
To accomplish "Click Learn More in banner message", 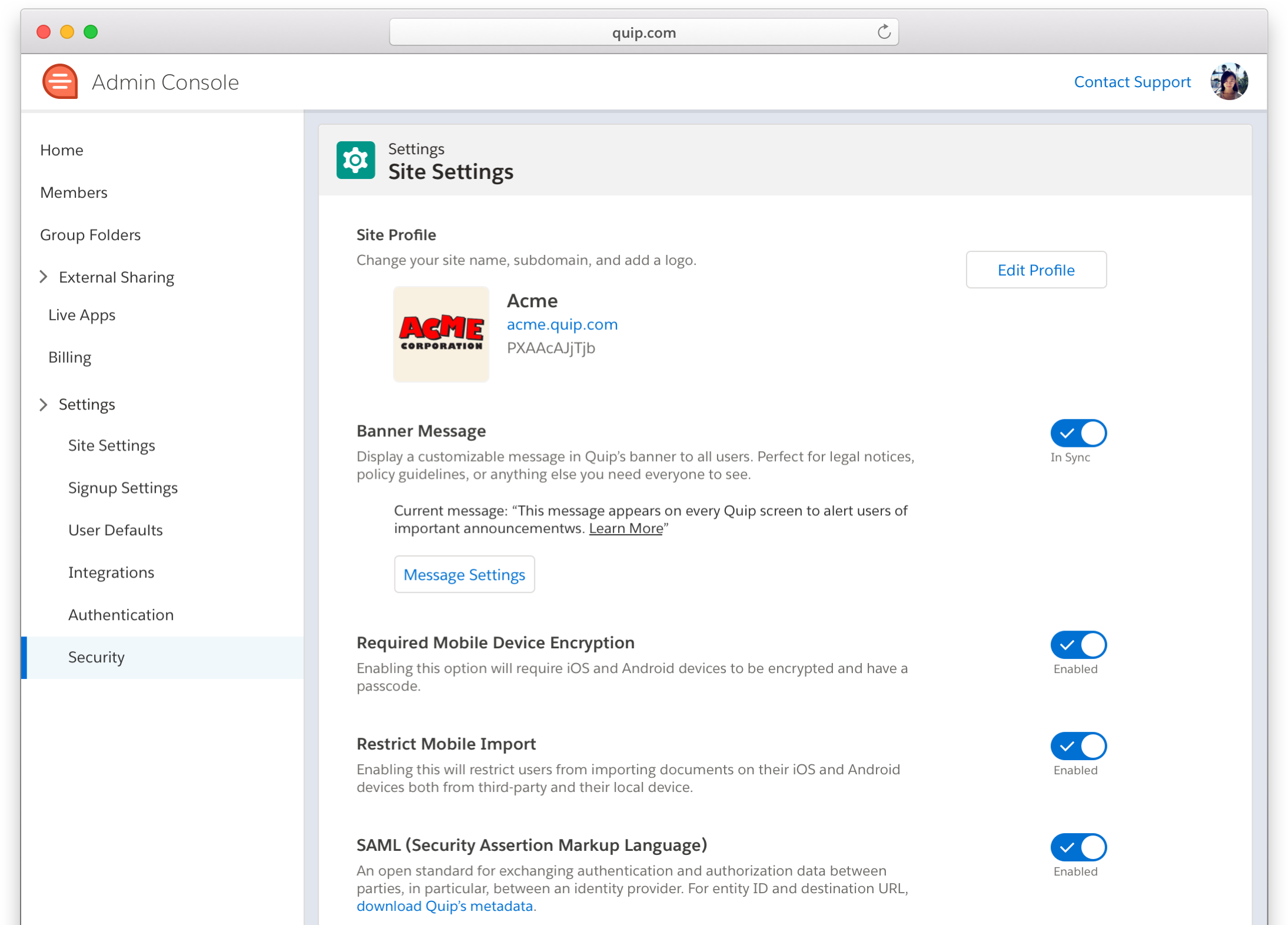I will 626,528.
